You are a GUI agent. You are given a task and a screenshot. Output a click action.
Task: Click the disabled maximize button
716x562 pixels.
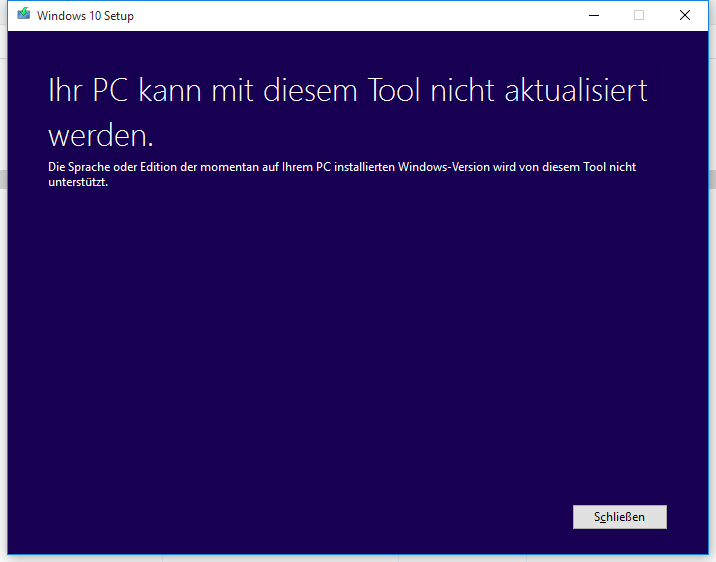[639, 16]
